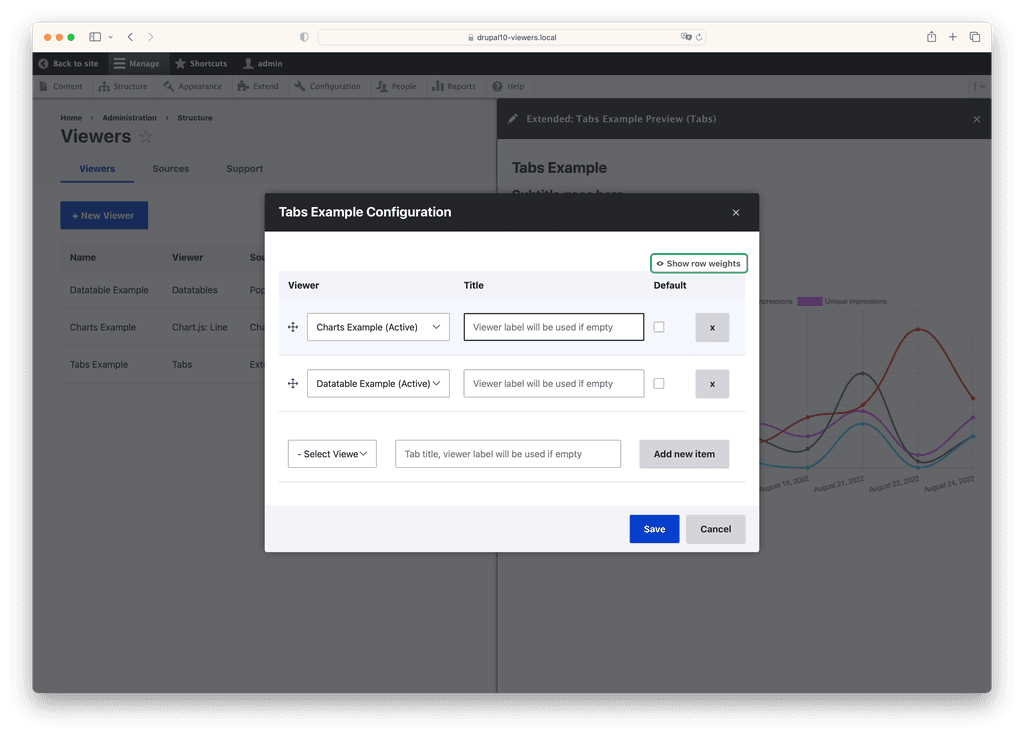1024x736 pixels.
Task: Remove the Charts Example row with x
Action: point(712,327)
